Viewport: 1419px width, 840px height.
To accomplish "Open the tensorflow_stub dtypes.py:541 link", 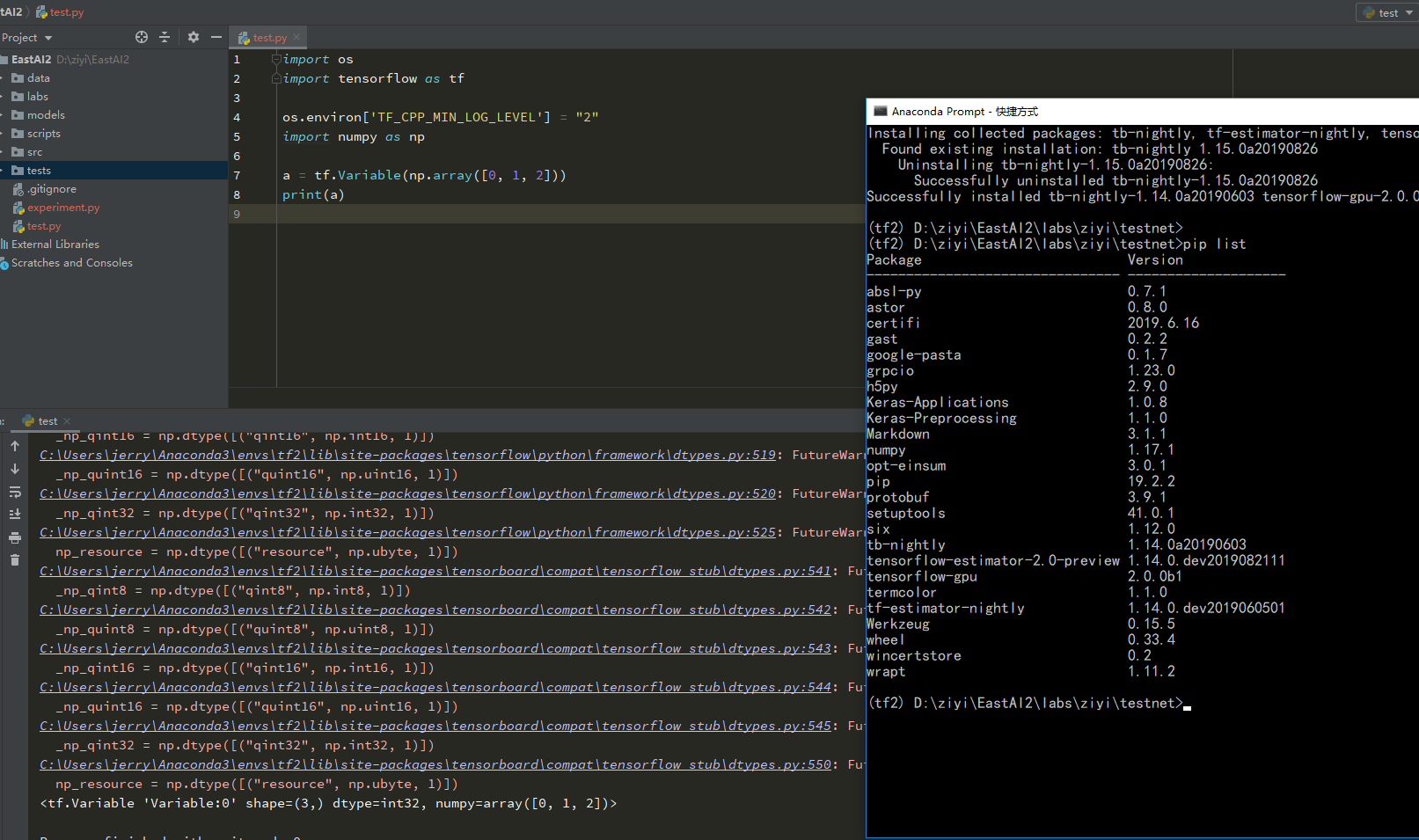I will 435,571.
